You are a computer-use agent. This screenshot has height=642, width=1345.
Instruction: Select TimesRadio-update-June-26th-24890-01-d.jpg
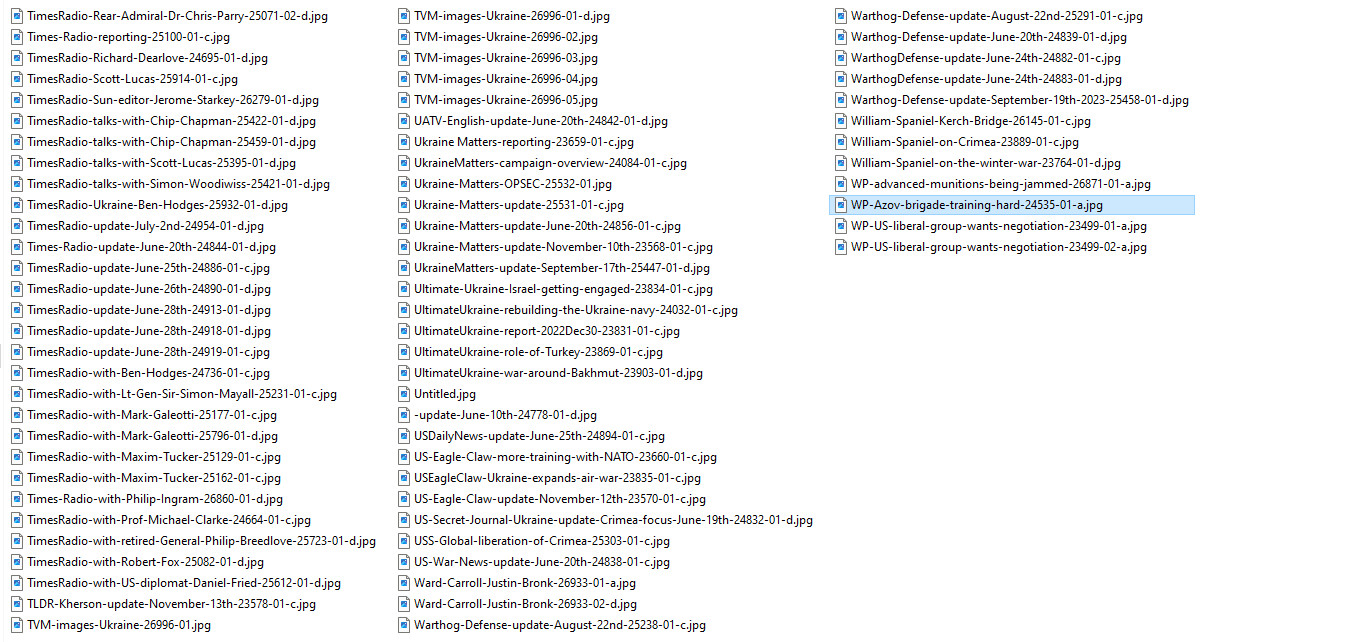click(x=149, y=289)
